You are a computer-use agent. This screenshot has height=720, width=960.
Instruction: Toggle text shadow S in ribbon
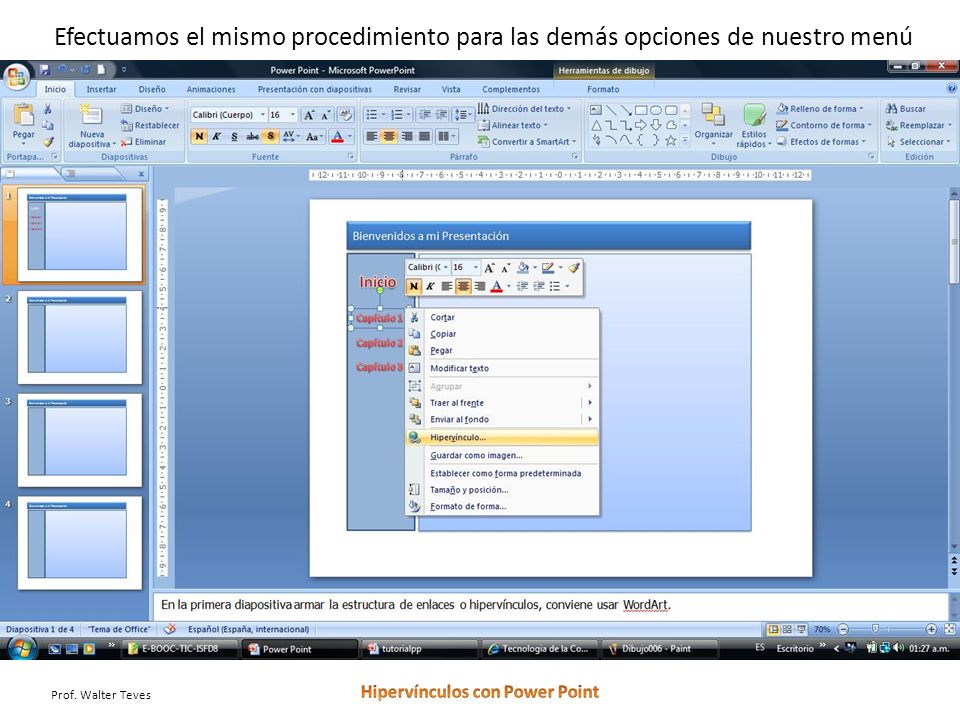tap(270, 137)
